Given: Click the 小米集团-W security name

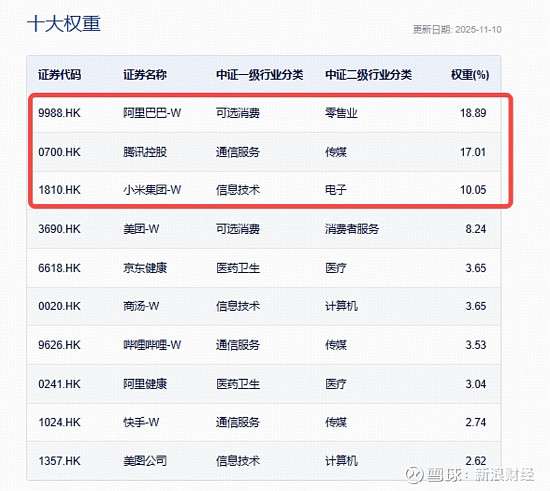Looking at the screenshot, I should [152, 190].
